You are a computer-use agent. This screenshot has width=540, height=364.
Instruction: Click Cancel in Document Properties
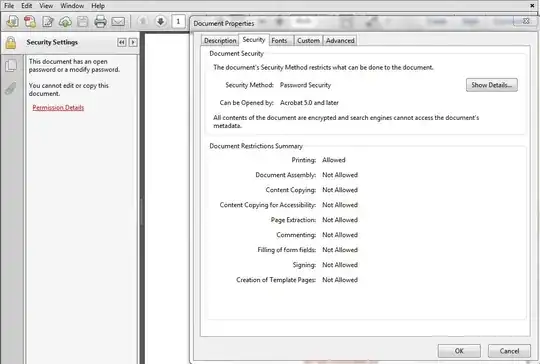(509, 351)
